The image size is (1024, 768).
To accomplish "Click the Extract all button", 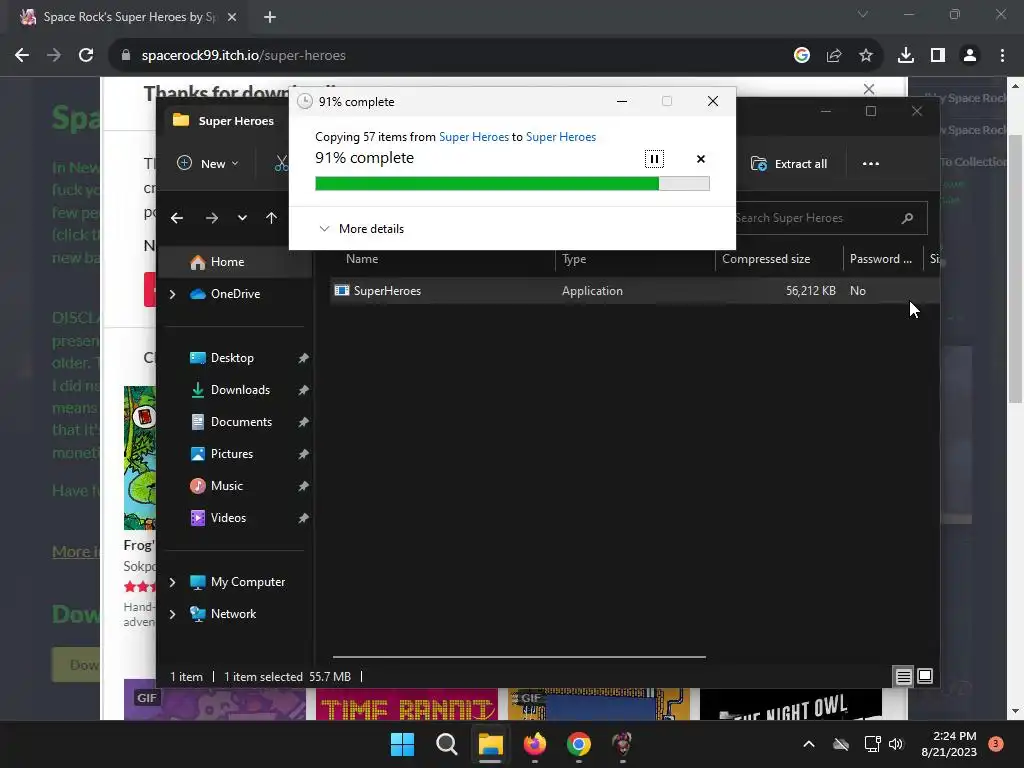I will pos(789,163).
